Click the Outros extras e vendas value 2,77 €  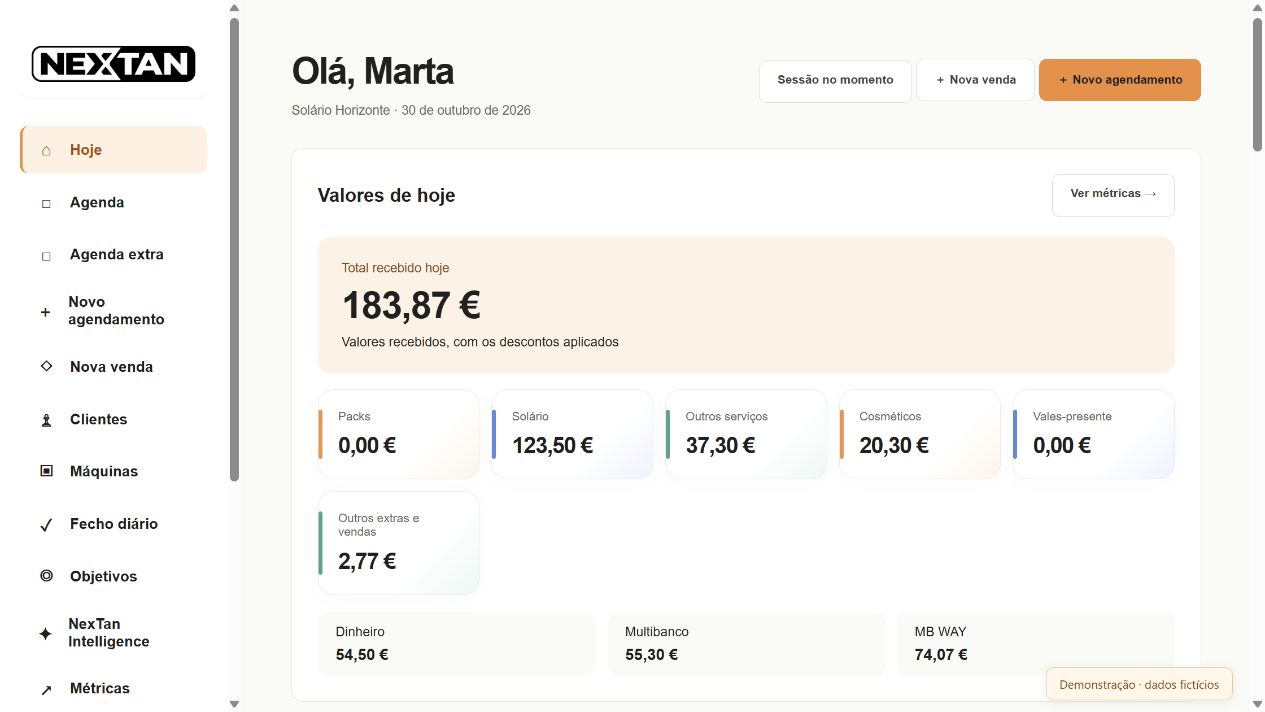[x=367, y=562]
